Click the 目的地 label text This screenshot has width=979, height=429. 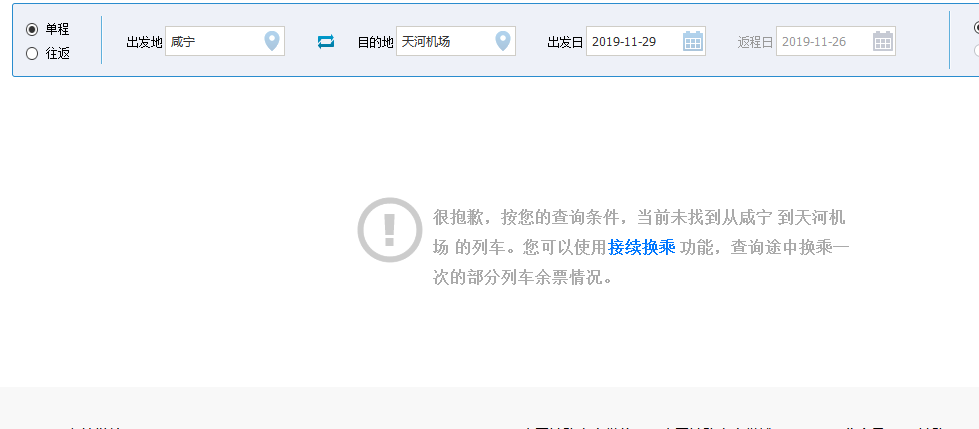[375, 42]
